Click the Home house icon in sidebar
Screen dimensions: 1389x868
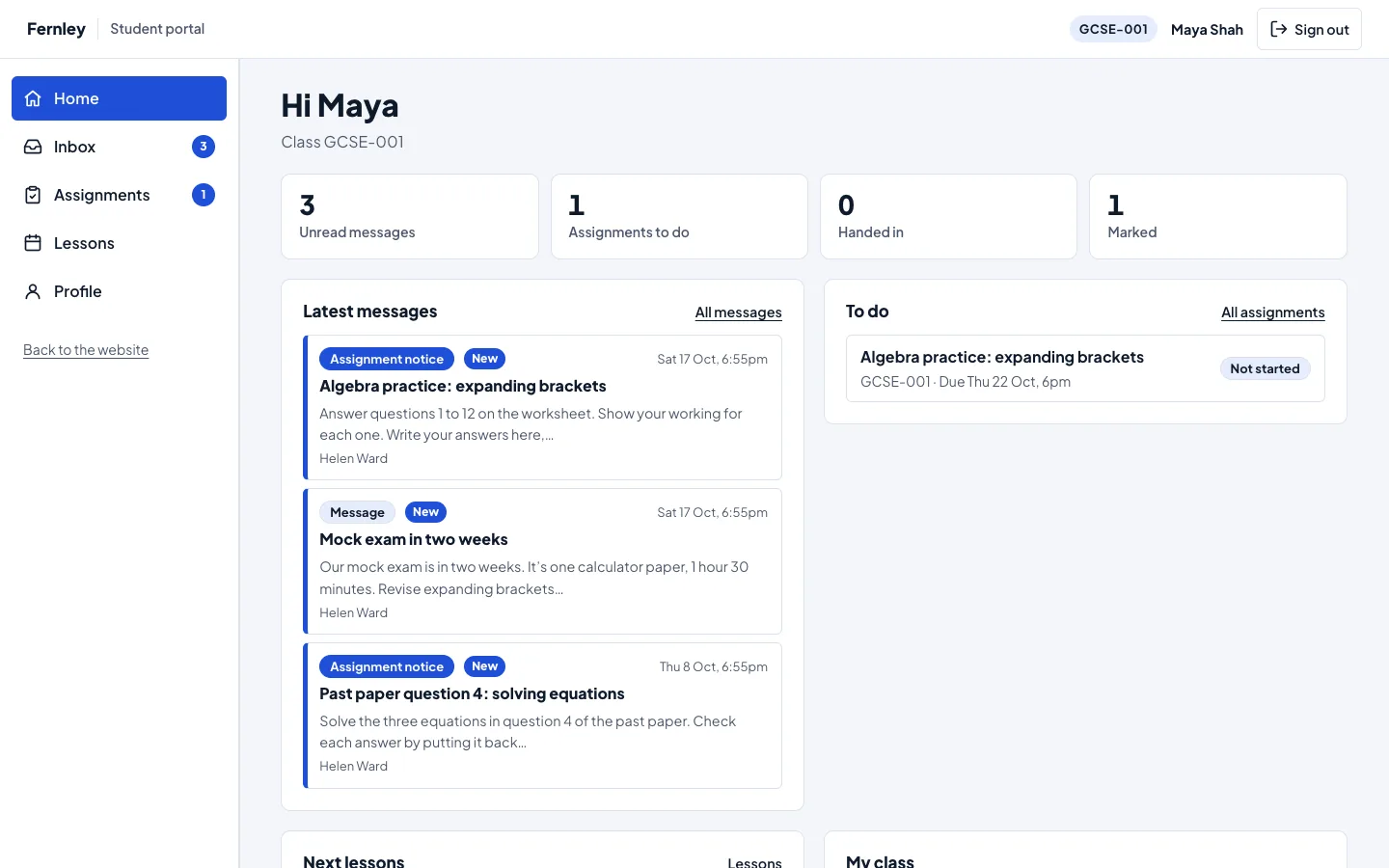pos(33,98)
